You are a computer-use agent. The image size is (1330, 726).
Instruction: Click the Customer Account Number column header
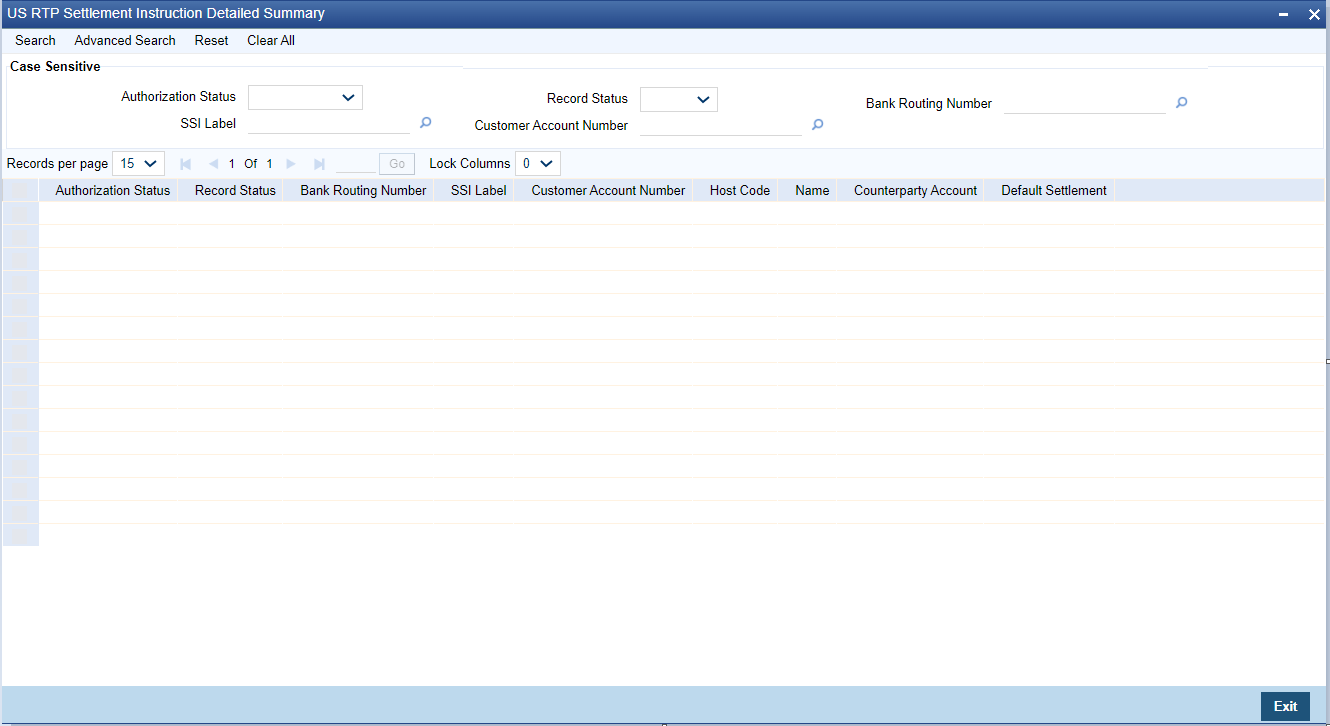pyautogui.click(x=608, y=190)
